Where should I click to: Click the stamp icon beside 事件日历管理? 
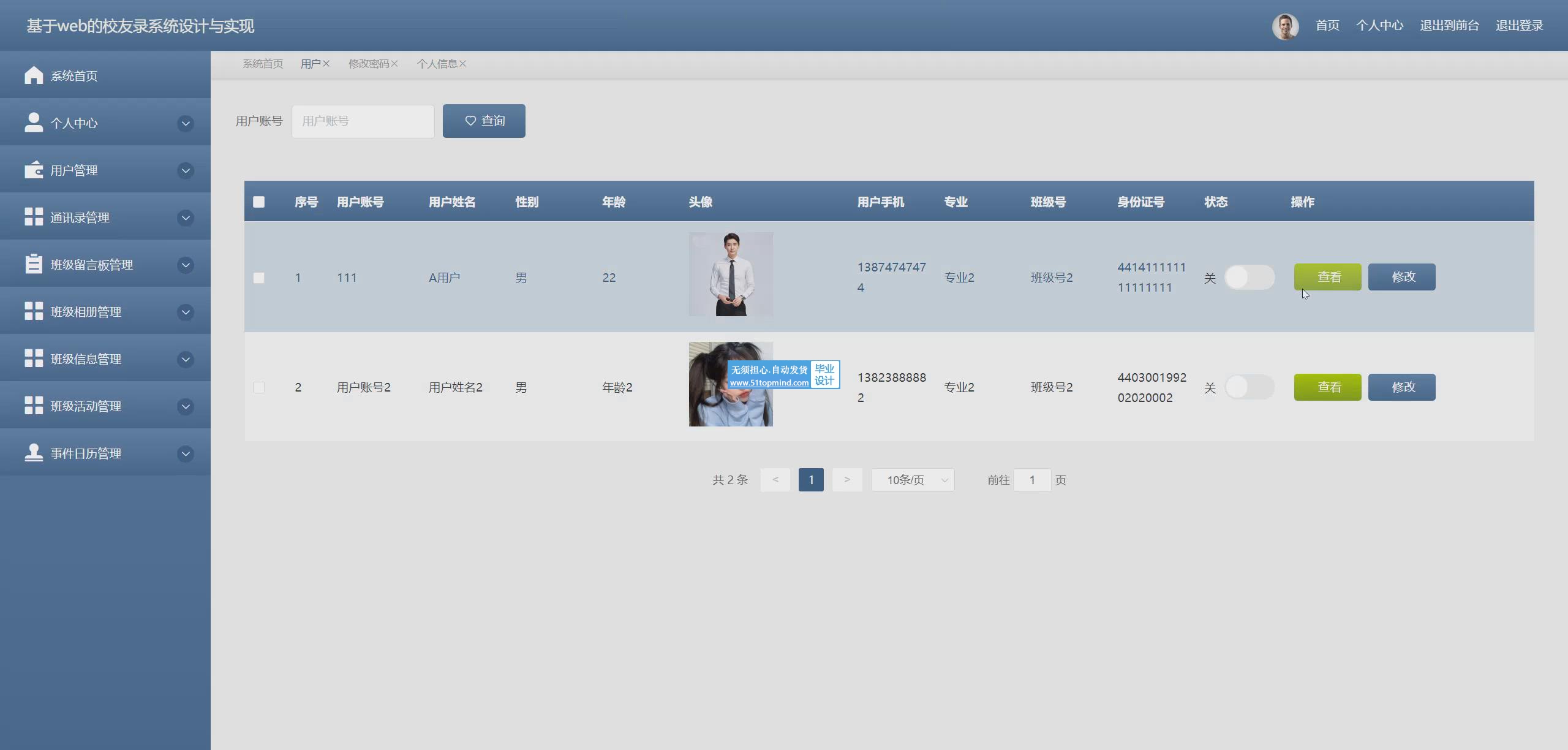pos(34,452)
